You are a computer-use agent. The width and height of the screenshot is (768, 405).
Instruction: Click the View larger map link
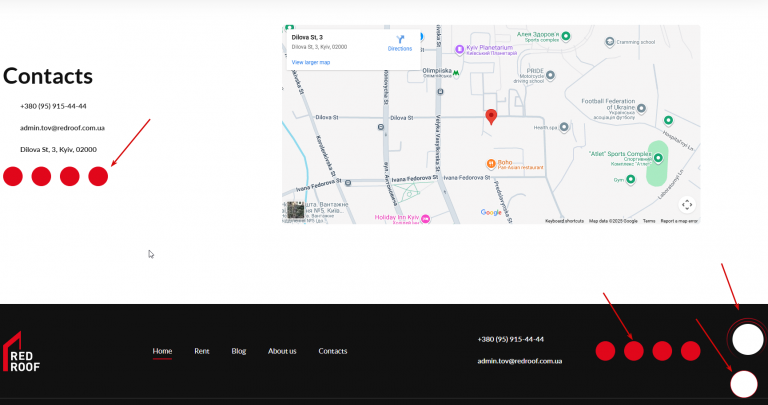[311, 62]
